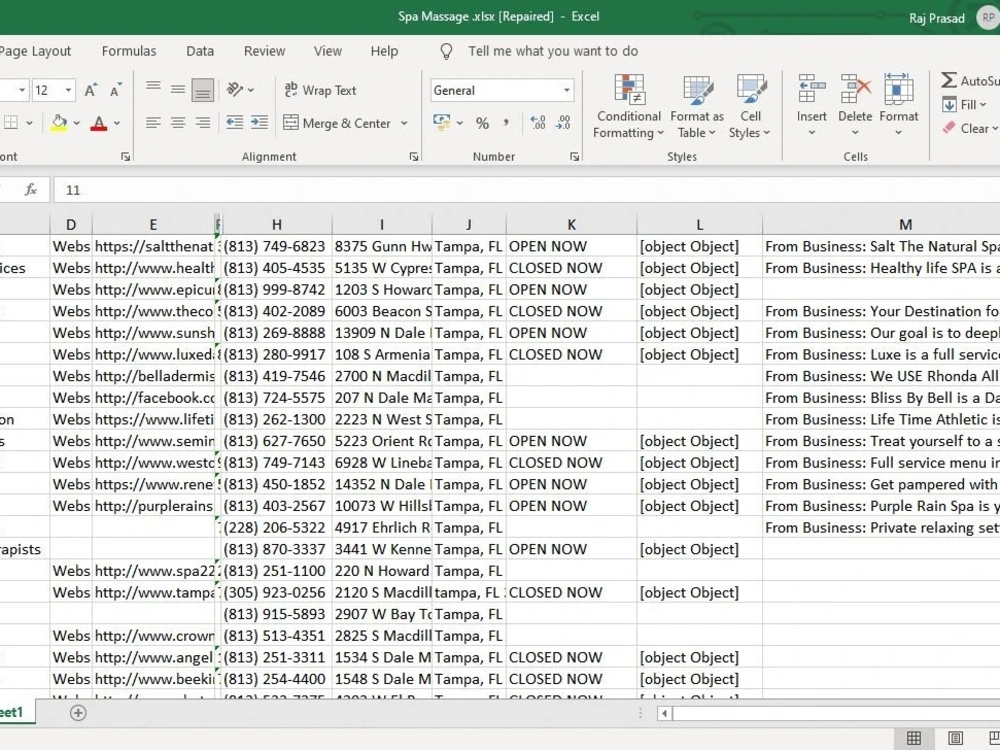Open the Page Layout tab

(35, 51)
